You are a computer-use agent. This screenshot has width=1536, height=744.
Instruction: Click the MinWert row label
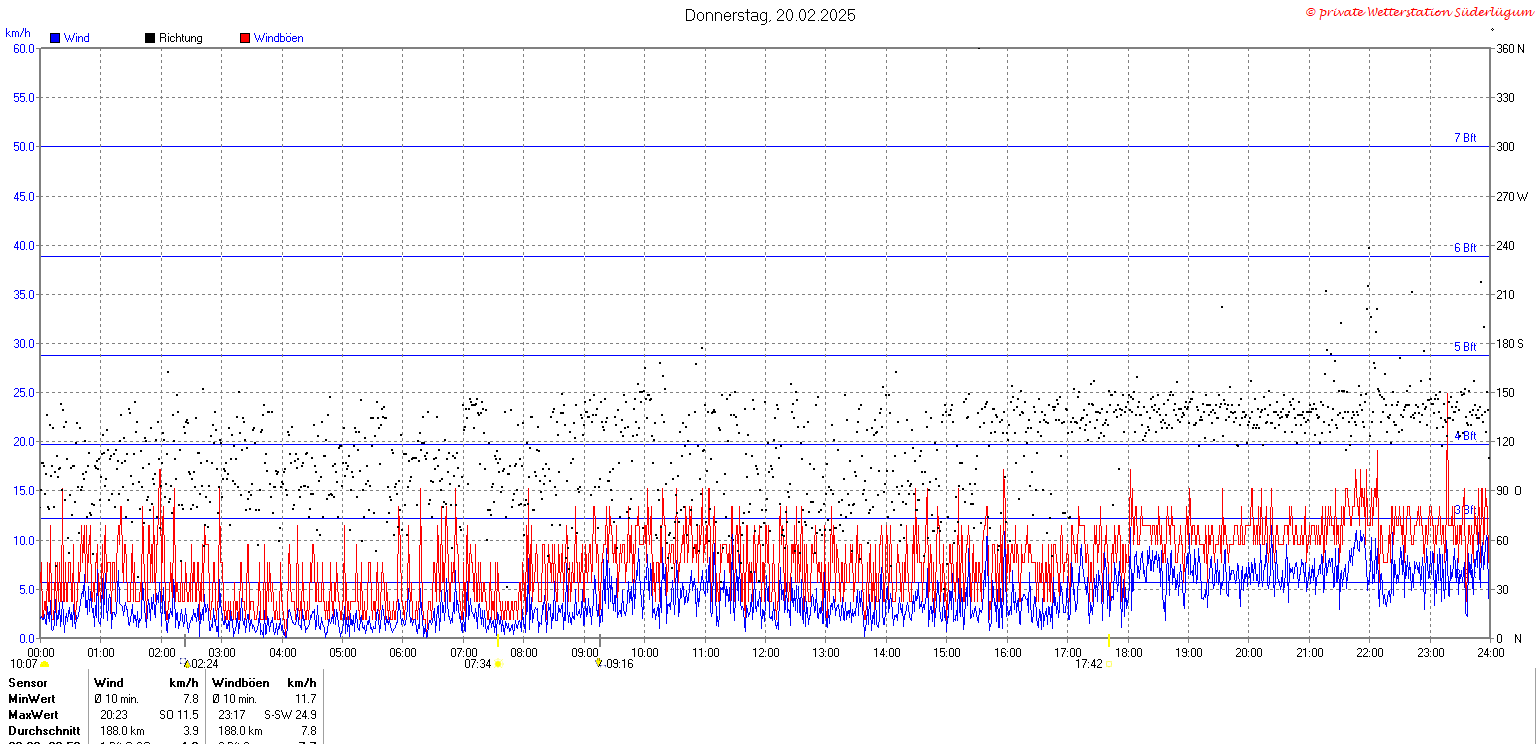(x=32, y=699)
